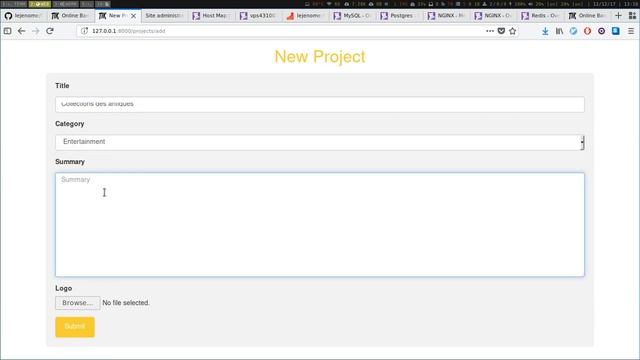Click the red Opera-style extension icon

coord(587,31)
